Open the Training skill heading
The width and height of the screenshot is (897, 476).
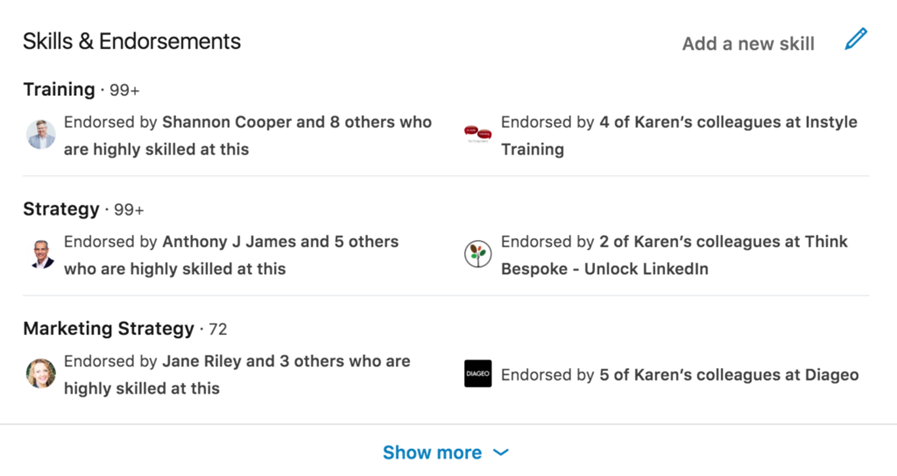59,89
